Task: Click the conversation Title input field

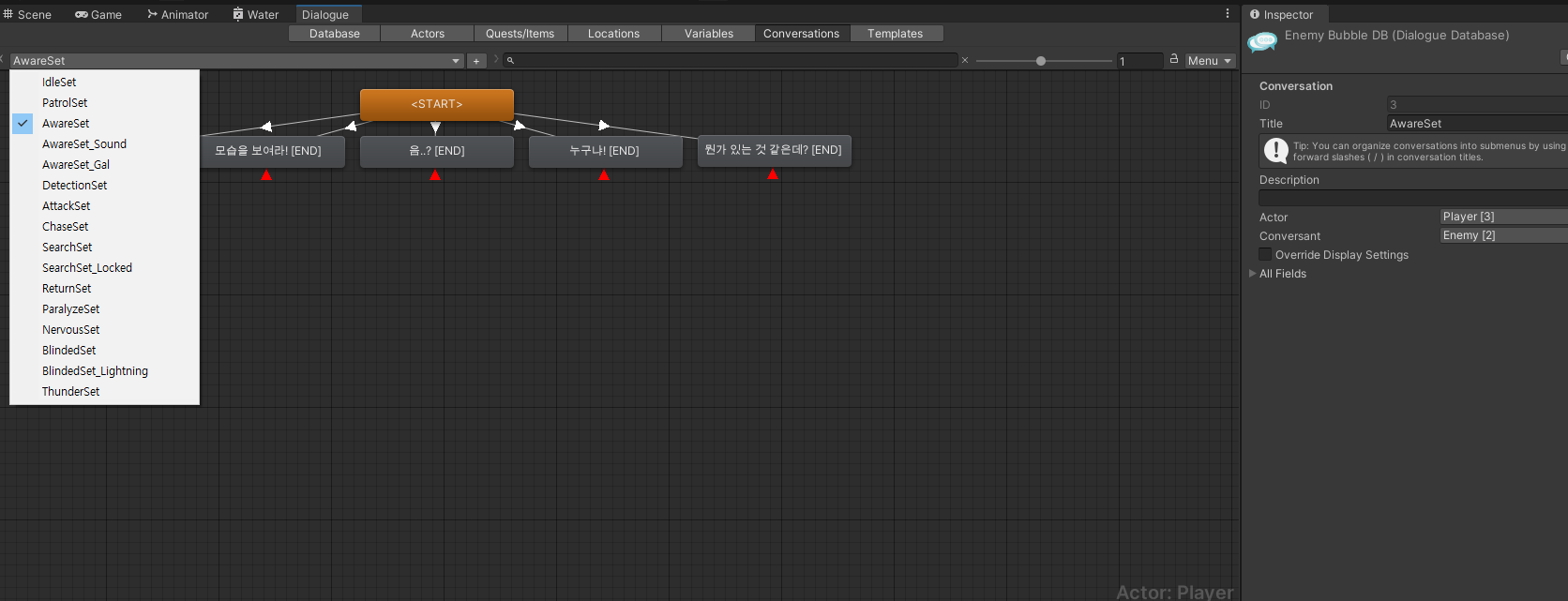Action: [x=1477, y=123]
